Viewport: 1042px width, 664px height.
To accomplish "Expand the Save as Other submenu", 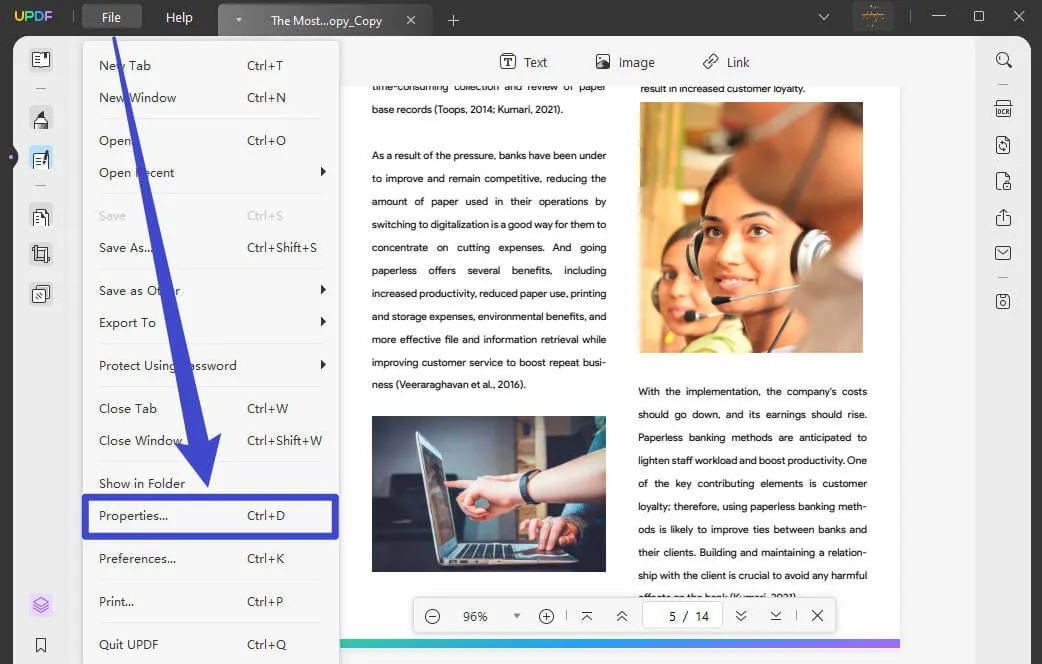I will click(x=323, y=290).
